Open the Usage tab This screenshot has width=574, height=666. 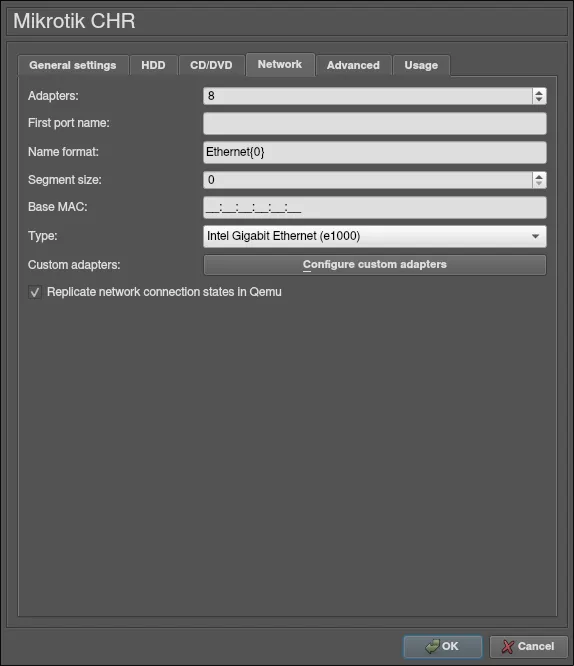pos(421,65)
